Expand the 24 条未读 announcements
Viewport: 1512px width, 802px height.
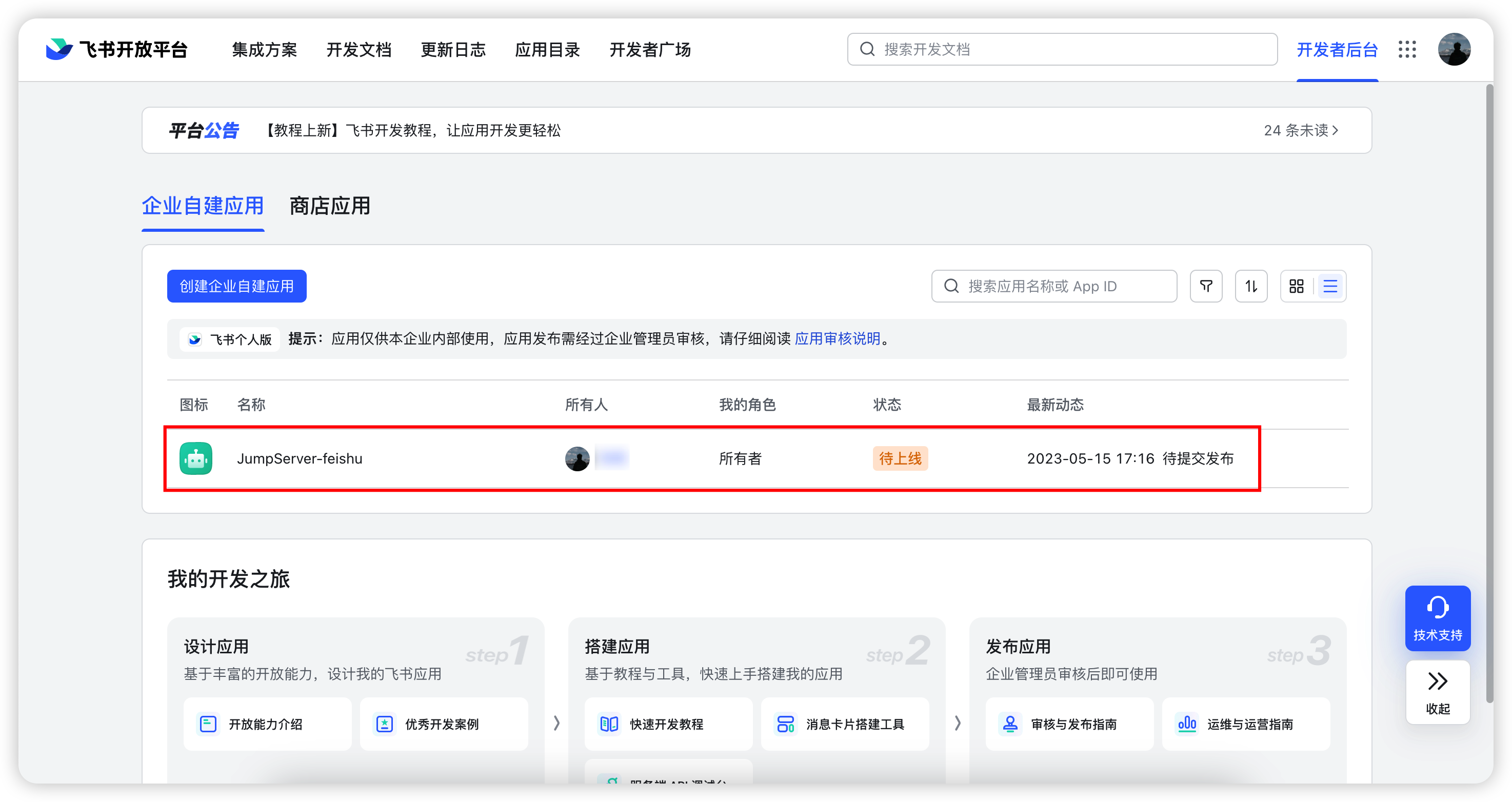pyautogui.click(x=1301, y=130)
